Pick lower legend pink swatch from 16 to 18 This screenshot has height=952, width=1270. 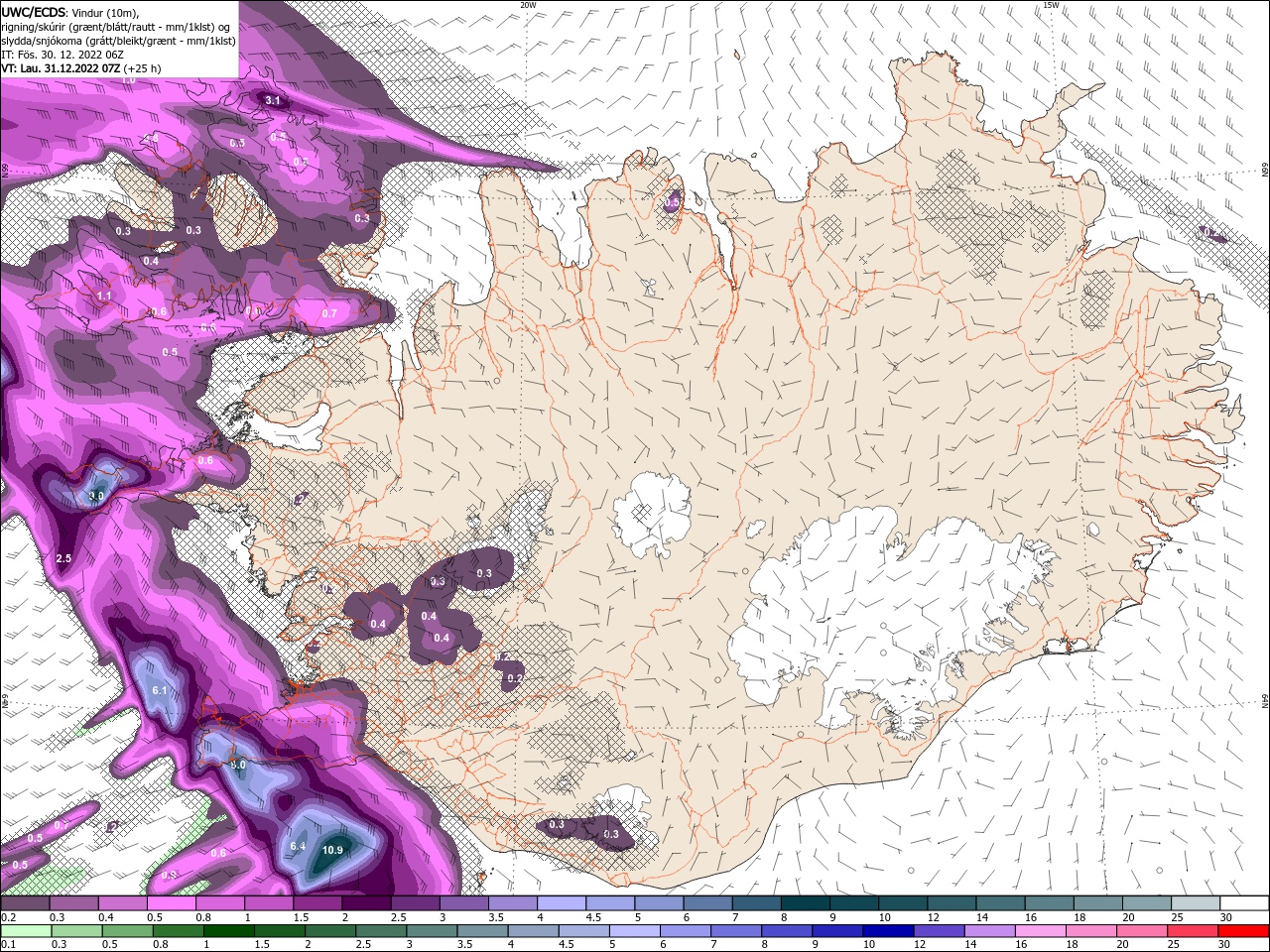pos(1042,931)
